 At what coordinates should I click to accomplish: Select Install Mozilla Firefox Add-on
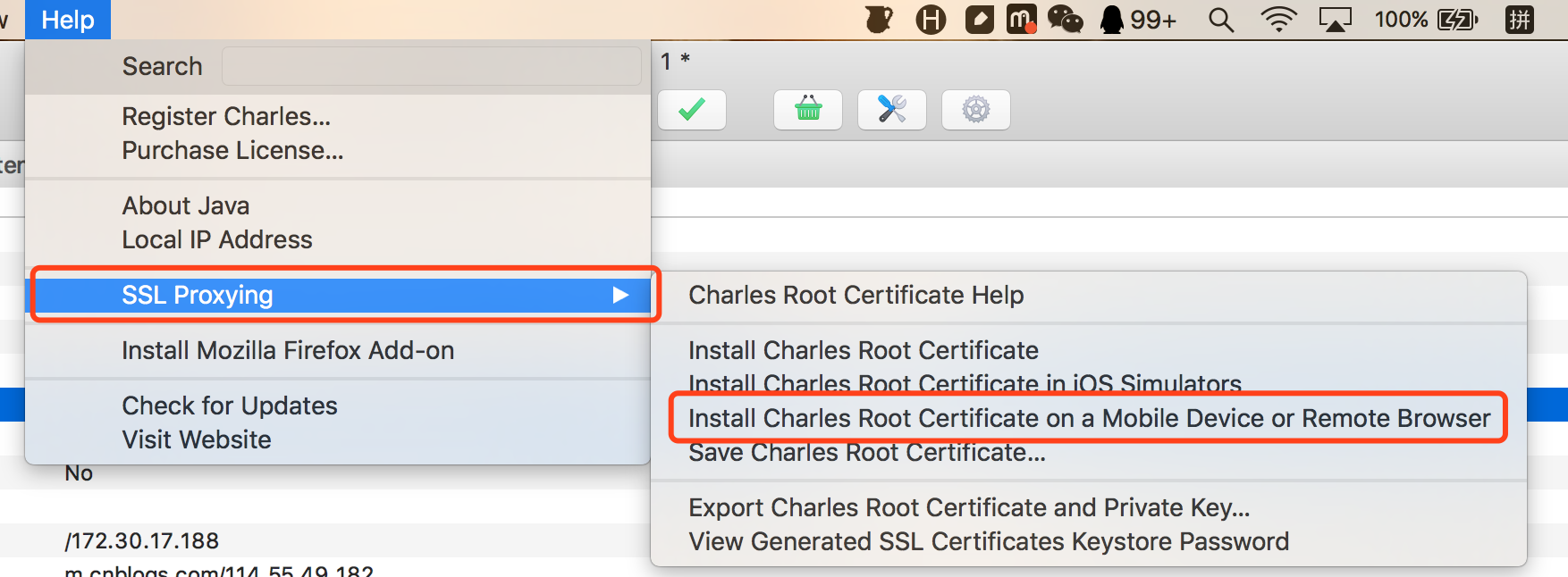pos(338,350)
